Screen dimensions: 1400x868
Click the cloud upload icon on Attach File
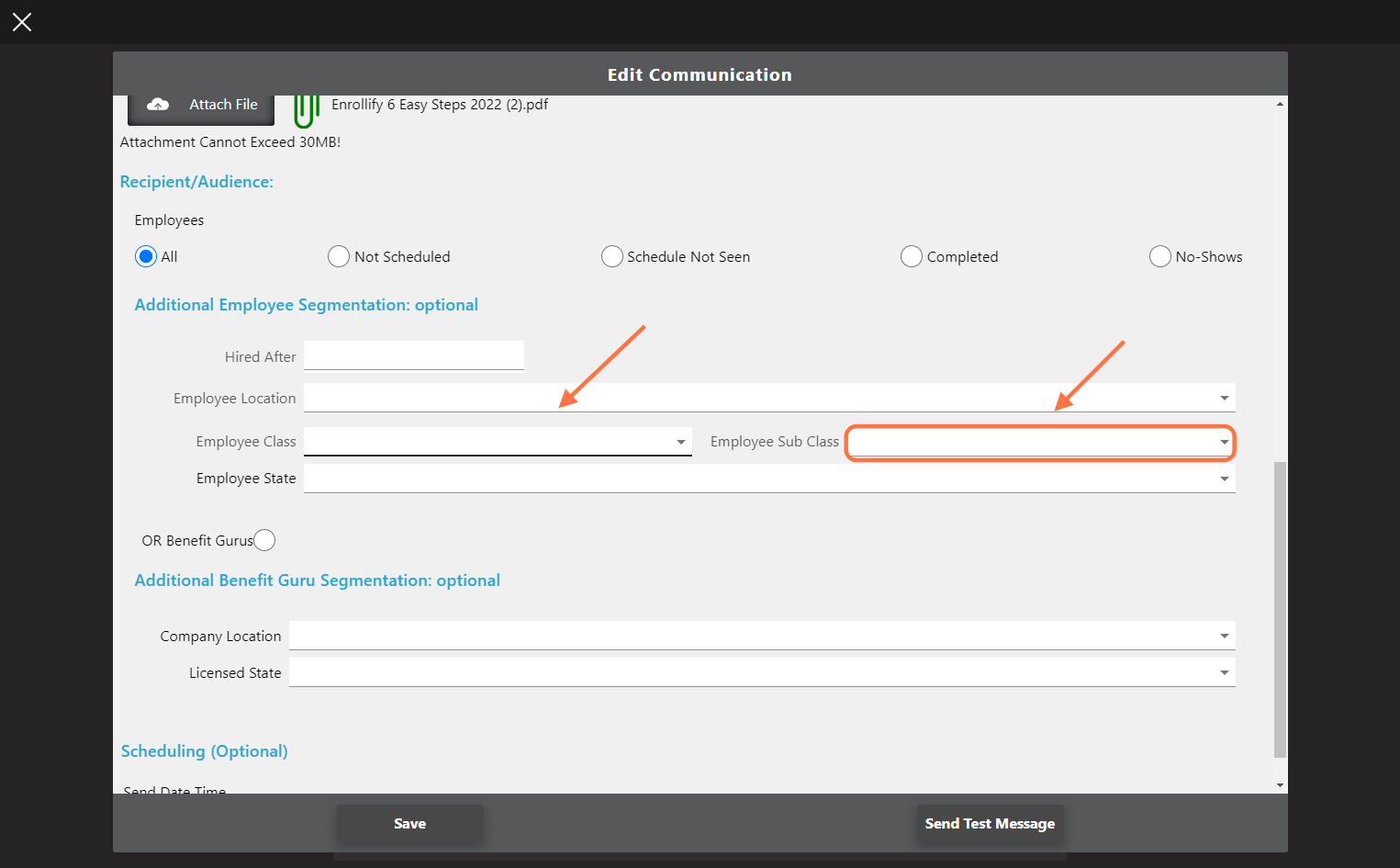(x=158, y=105)
